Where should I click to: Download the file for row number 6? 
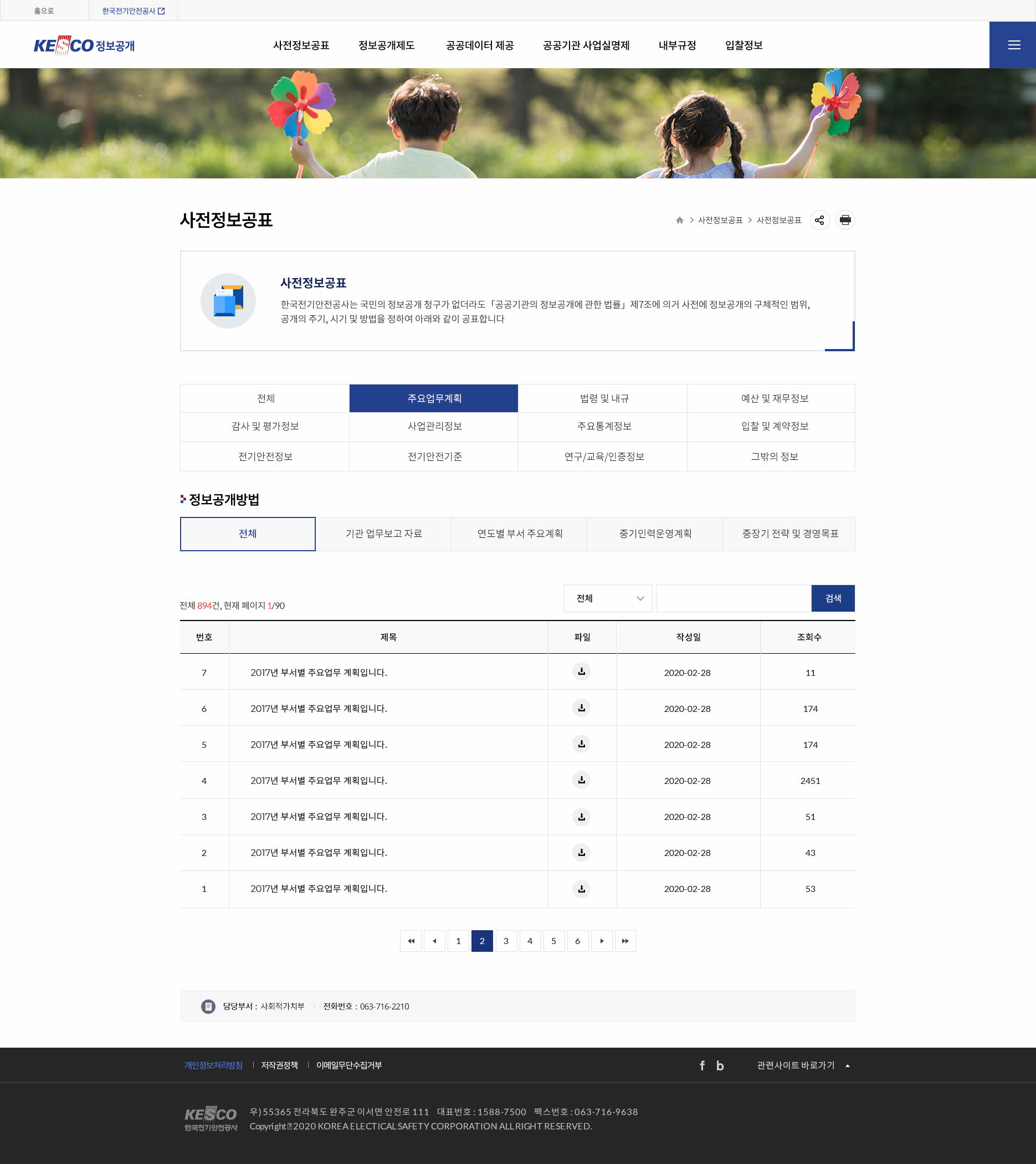[x=582, y=708]
